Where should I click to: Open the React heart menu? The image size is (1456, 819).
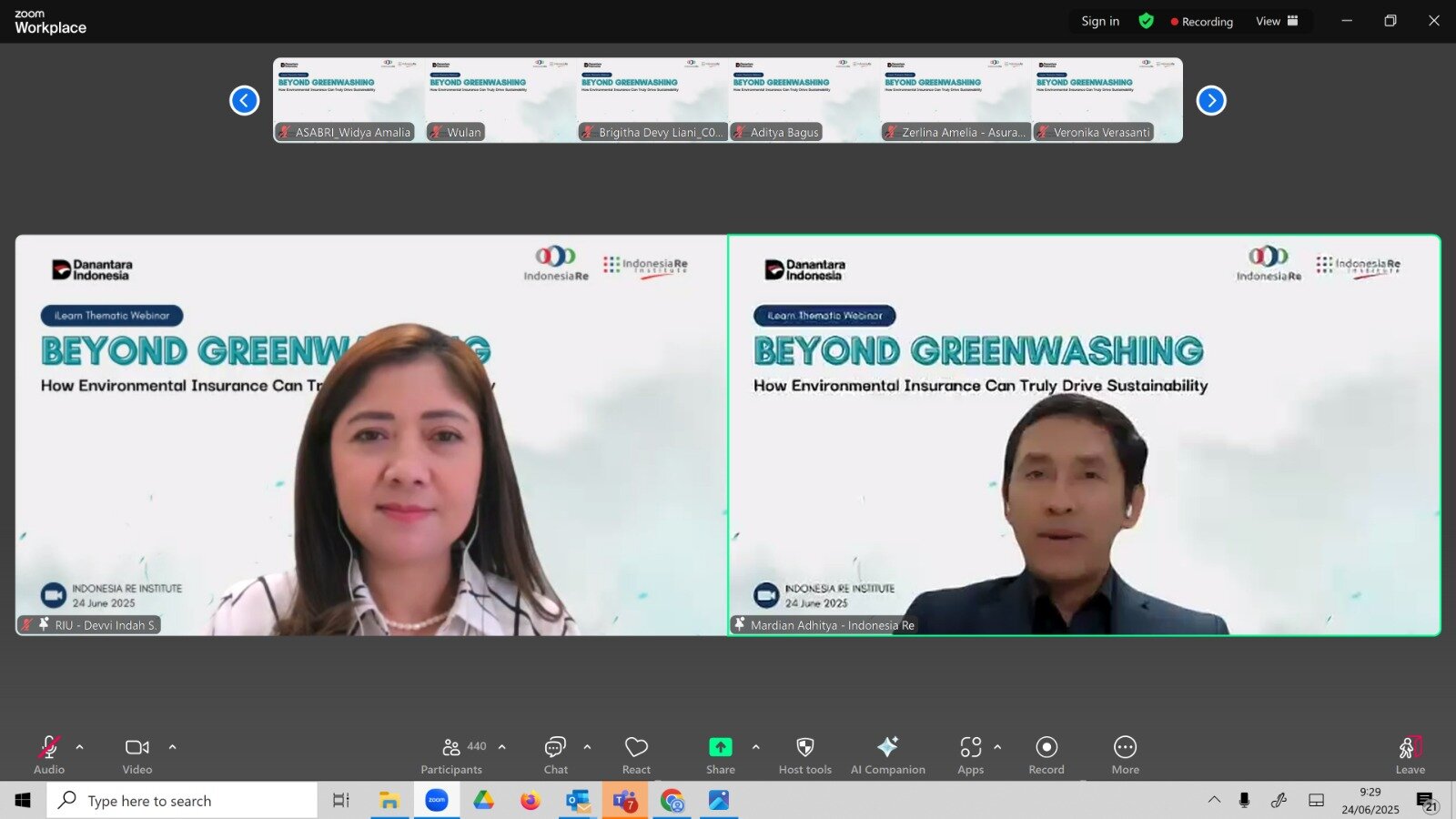(636, 755)
